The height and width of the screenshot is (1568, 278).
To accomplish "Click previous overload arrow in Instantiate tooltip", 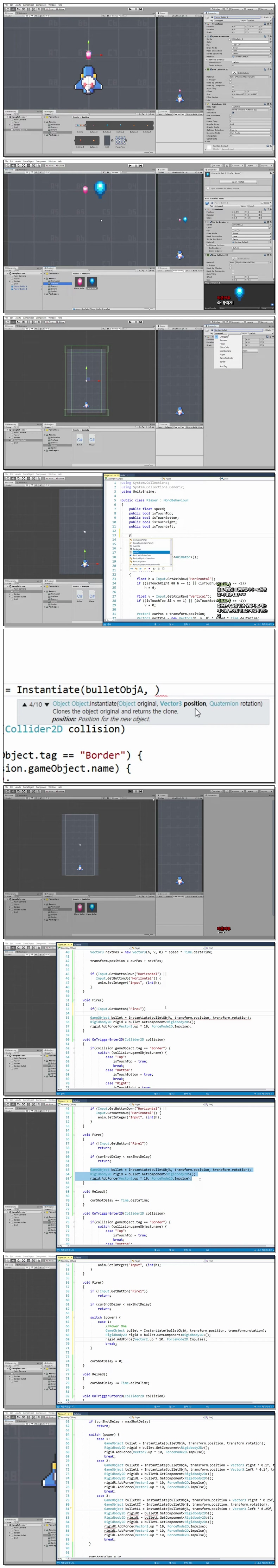I will coord(24,704).
